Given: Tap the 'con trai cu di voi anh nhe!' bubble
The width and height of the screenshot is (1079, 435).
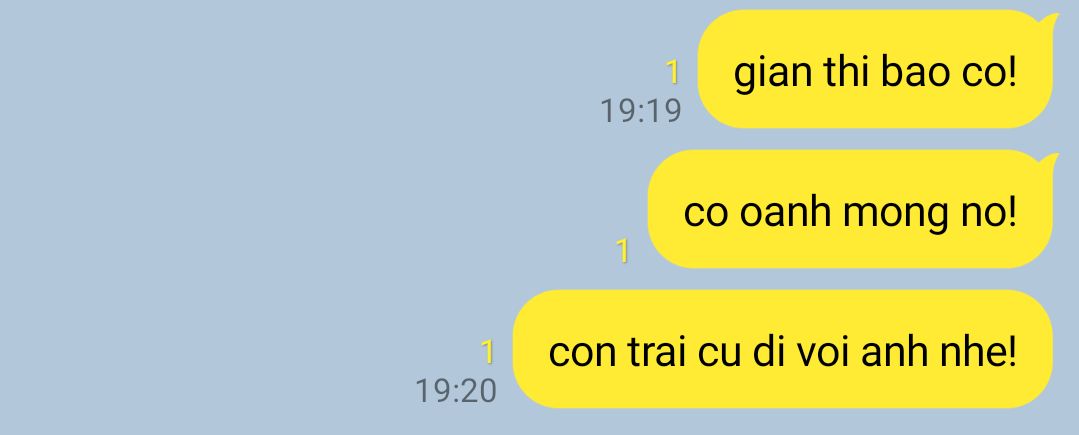Looking at the screenshot, I should [783, 349].
